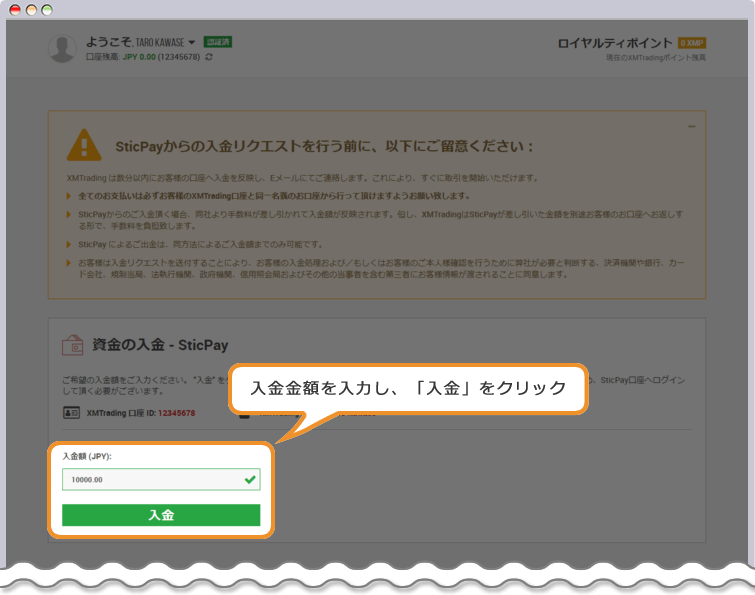Click the JPY 0.00 balance text
755x595 pixels.
(x=139, y=57)
